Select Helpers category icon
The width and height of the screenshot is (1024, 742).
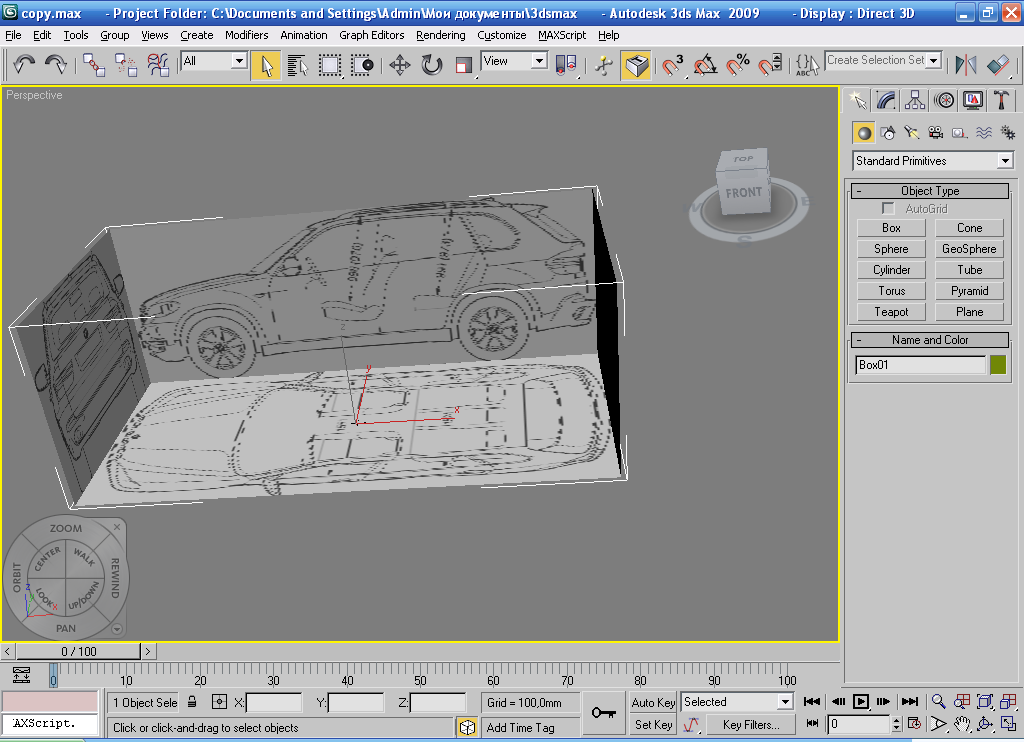pyautogui.click(x=959, y=133)
